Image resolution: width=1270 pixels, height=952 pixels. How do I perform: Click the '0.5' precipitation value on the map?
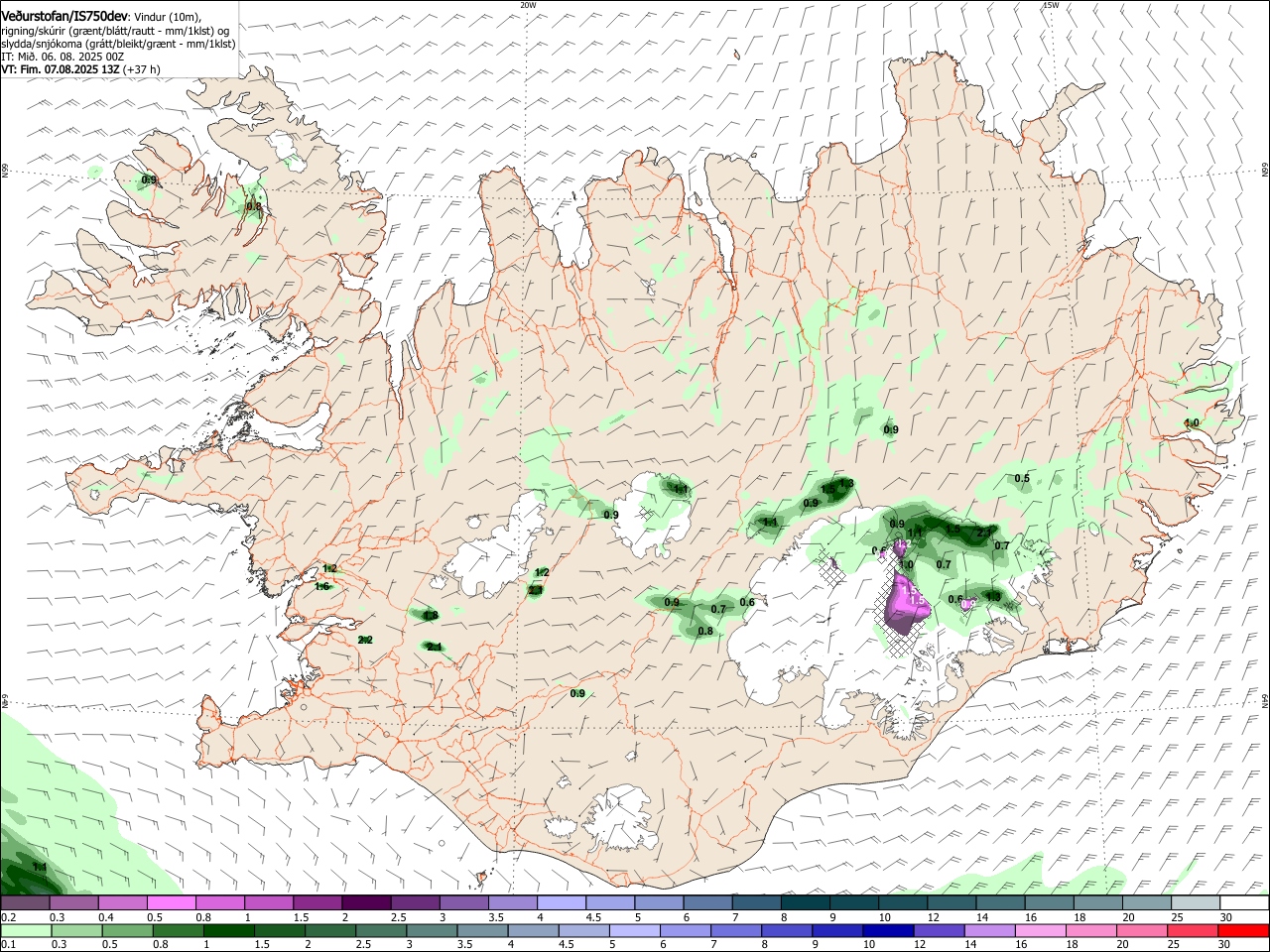tap(1022, 479)
